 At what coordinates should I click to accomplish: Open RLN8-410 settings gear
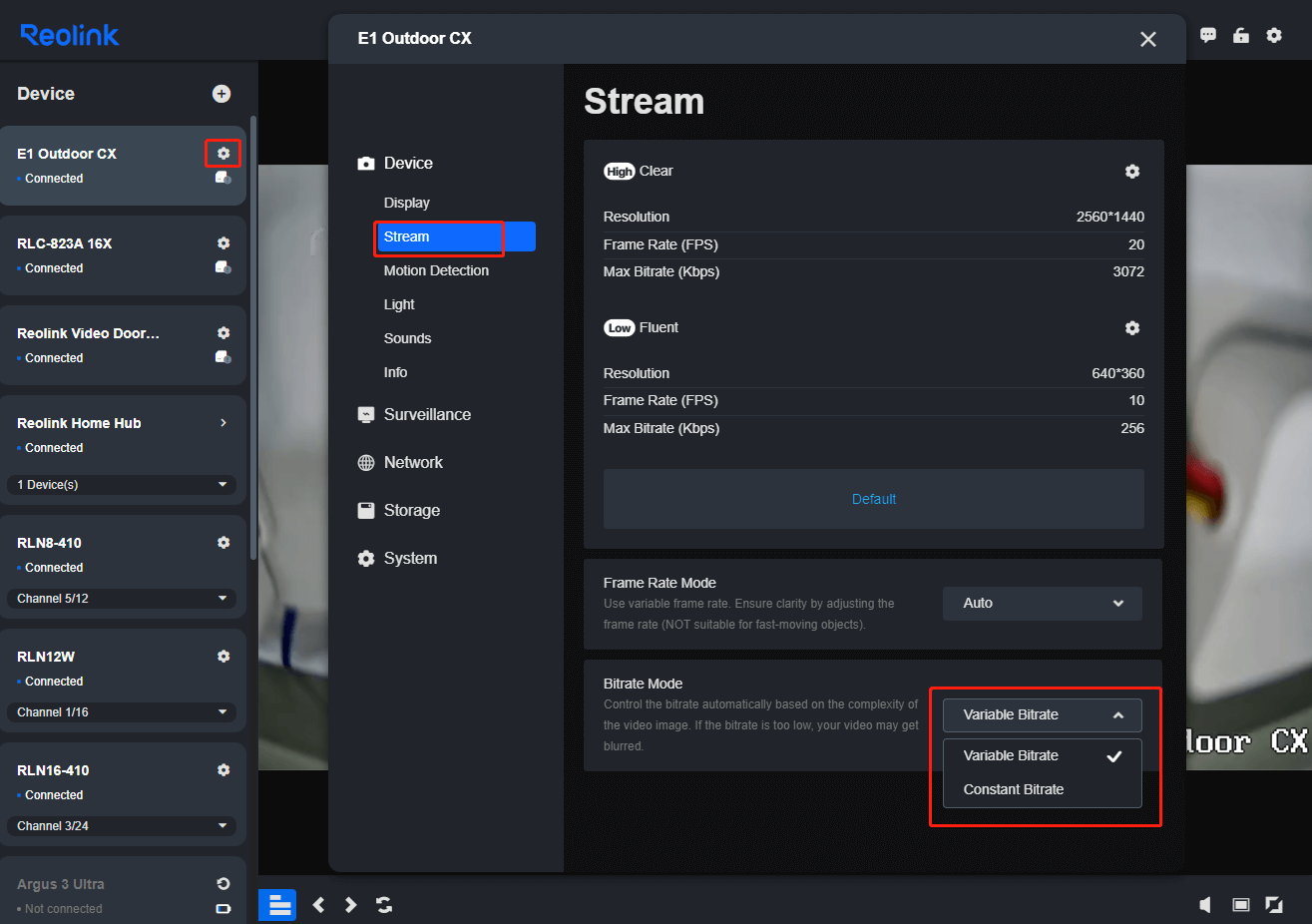(223, 542)
